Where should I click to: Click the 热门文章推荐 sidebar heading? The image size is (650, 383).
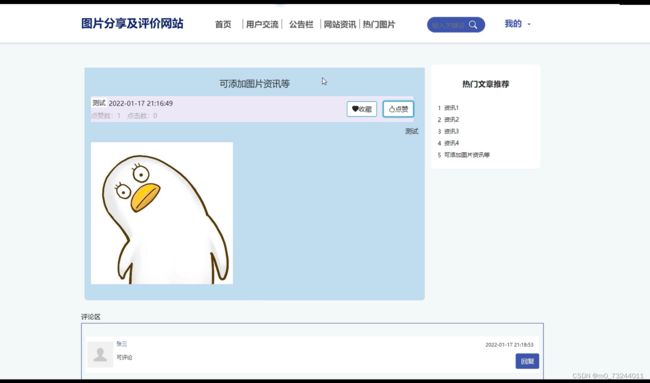point(485,84)
